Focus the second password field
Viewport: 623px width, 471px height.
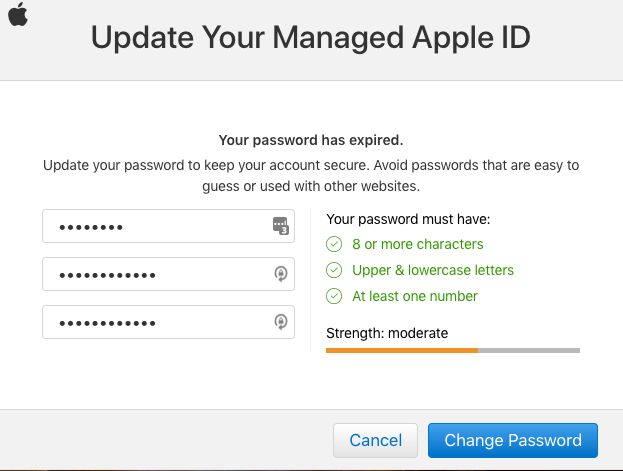pyautogui.click(x=168, y=274)
